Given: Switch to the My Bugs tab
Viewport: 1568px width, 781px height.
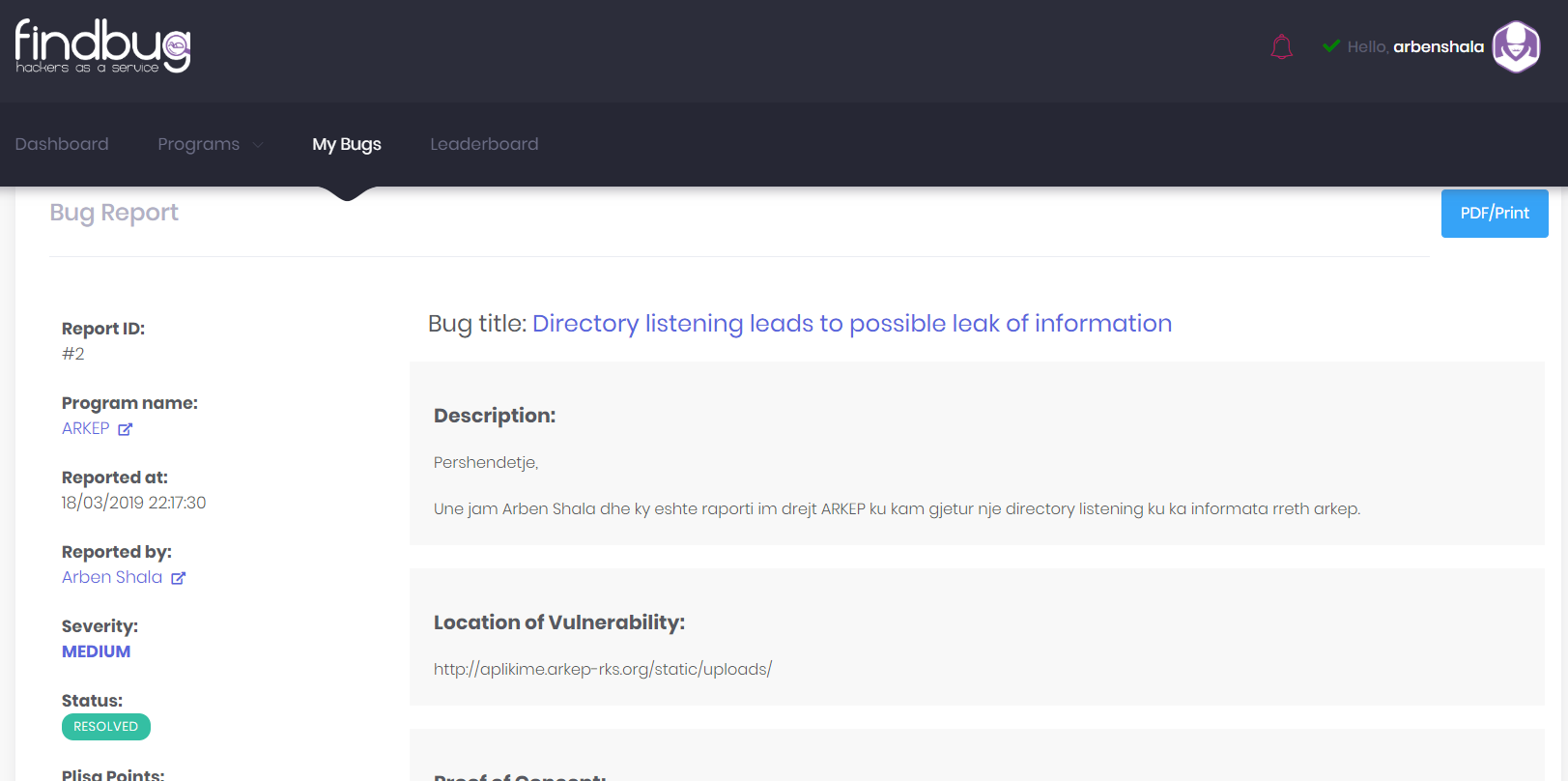Looking at the screenshot, I should (x=347, y=143).
